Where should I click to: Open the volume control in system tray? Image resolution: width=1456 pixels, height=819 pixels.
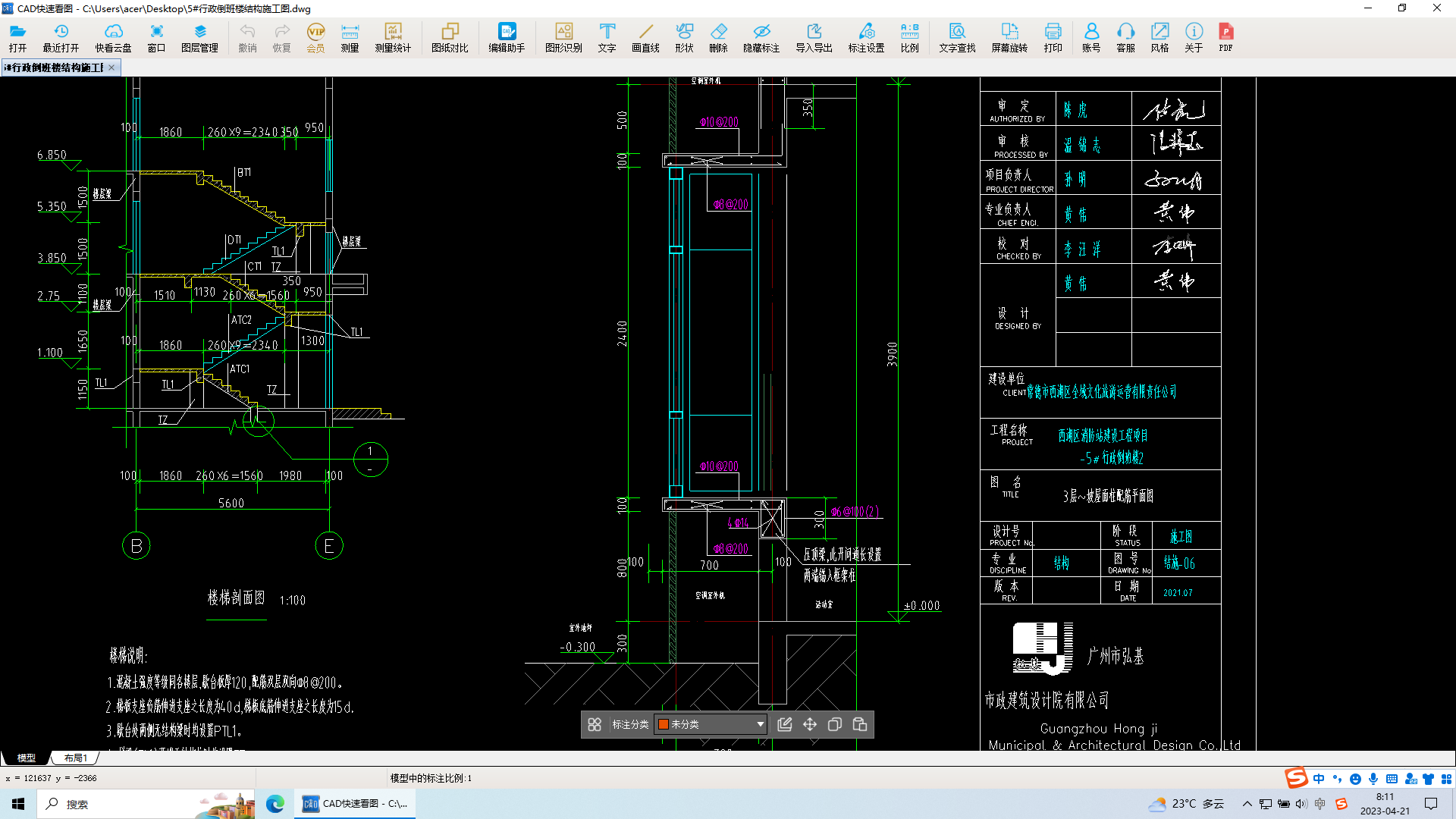pos(1301,804)
